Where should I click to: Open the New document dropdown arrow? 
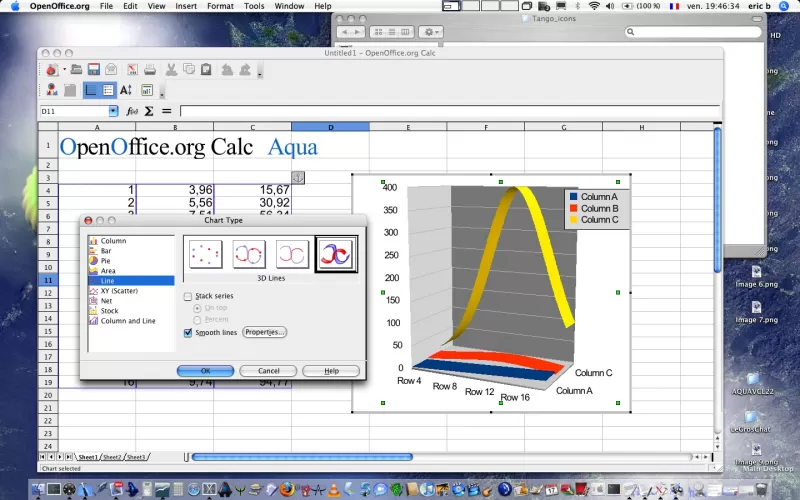(x=64, y=69)
